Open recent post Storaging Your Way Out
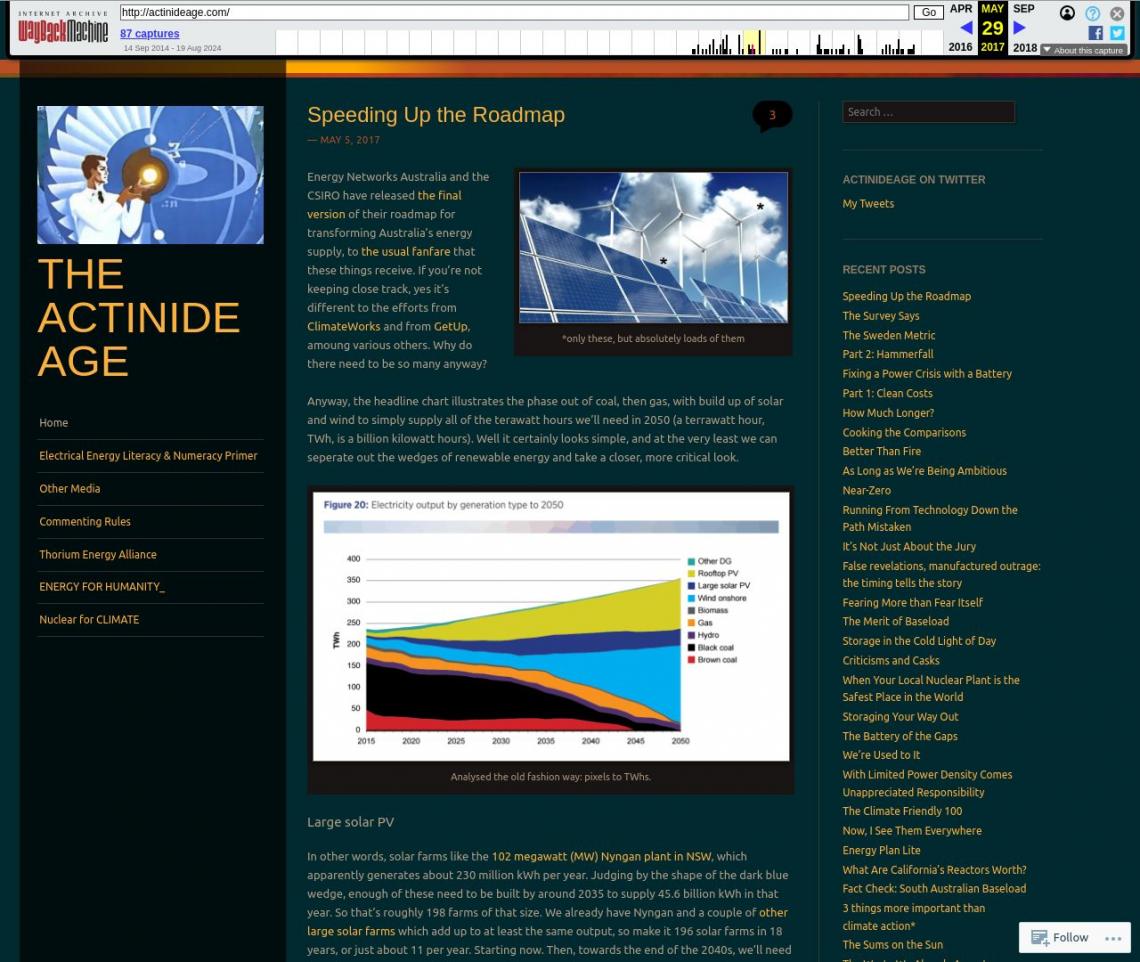The height and width of the screenshot is (962, 1140). click(x=900, y=717)
